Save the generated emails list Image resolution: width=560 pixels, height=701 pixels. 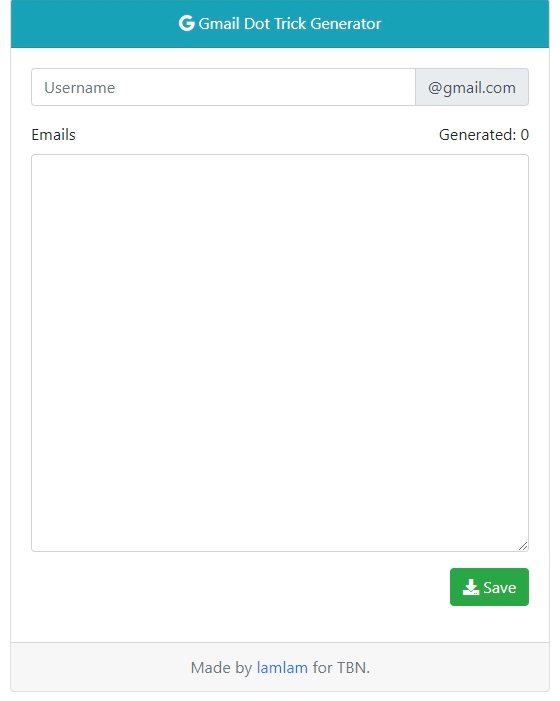(x=489, y=587)
